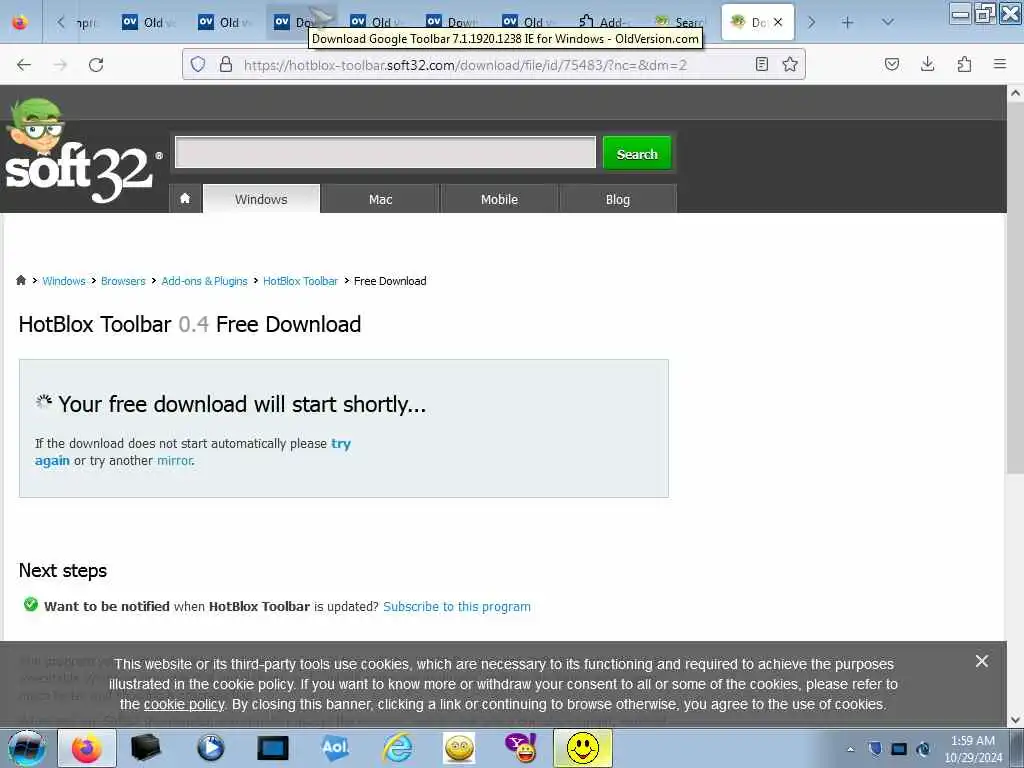Open the HotBlox Toolbar breadcrumb link

(300, 281)
